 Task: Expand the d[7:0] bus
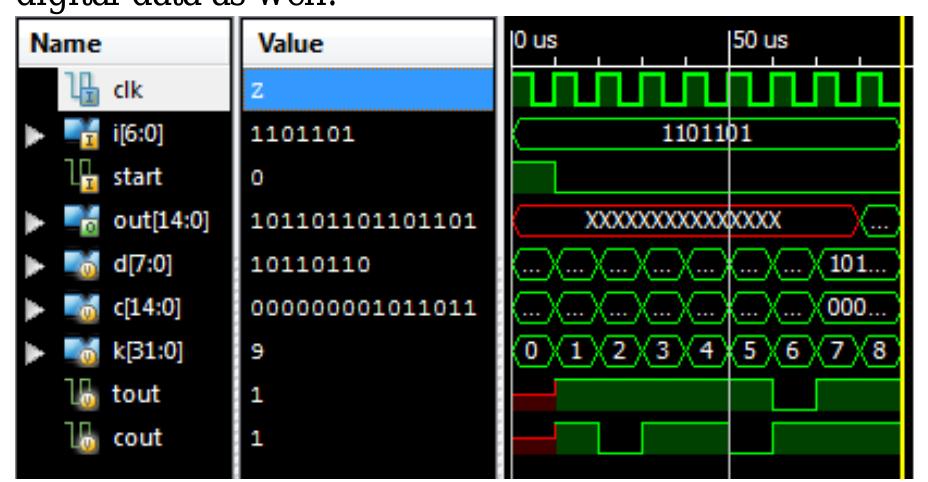(35, 266)
